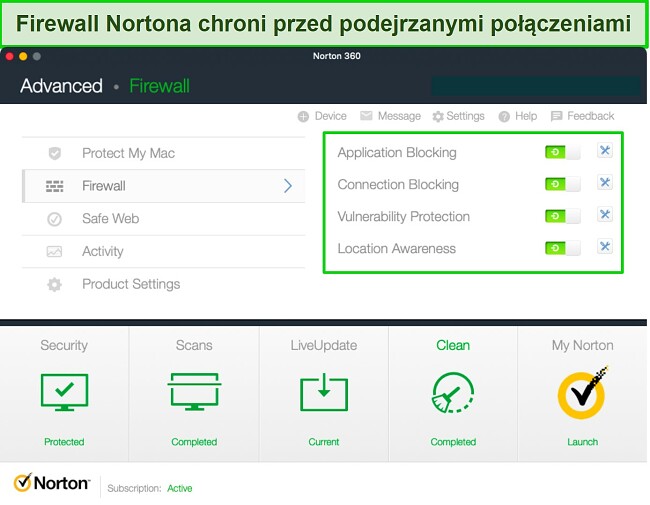Click Current status under LiveUpdate
Image resolution: width=650 pixels, height=505 pixels.
[x=324, y=442]
